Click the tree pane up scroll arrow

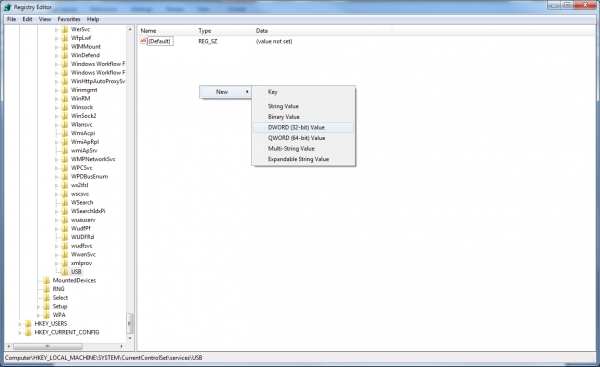[130, 29]
